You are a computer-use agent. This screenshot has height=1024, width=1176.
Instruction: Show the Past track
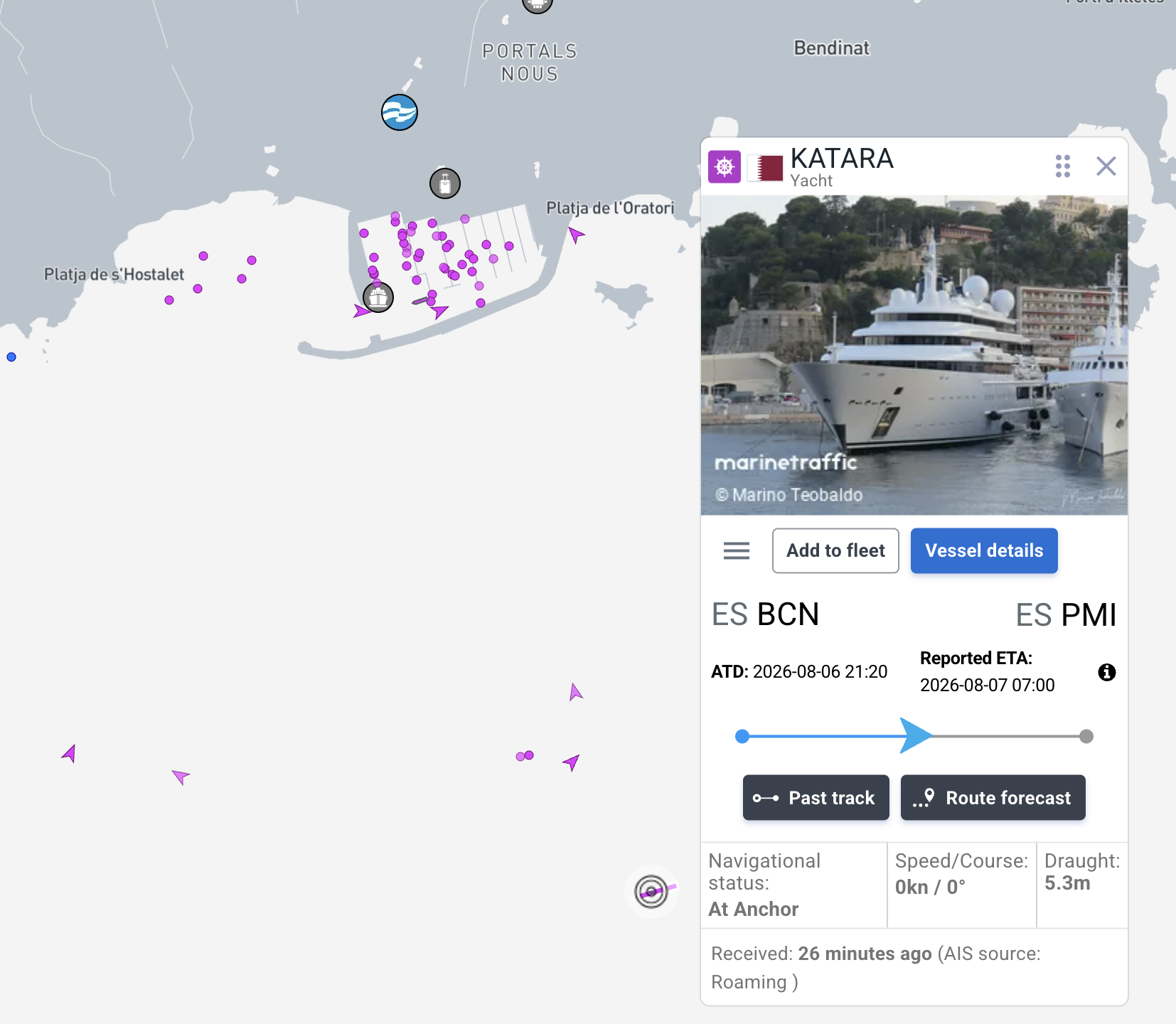coord(816,798)
